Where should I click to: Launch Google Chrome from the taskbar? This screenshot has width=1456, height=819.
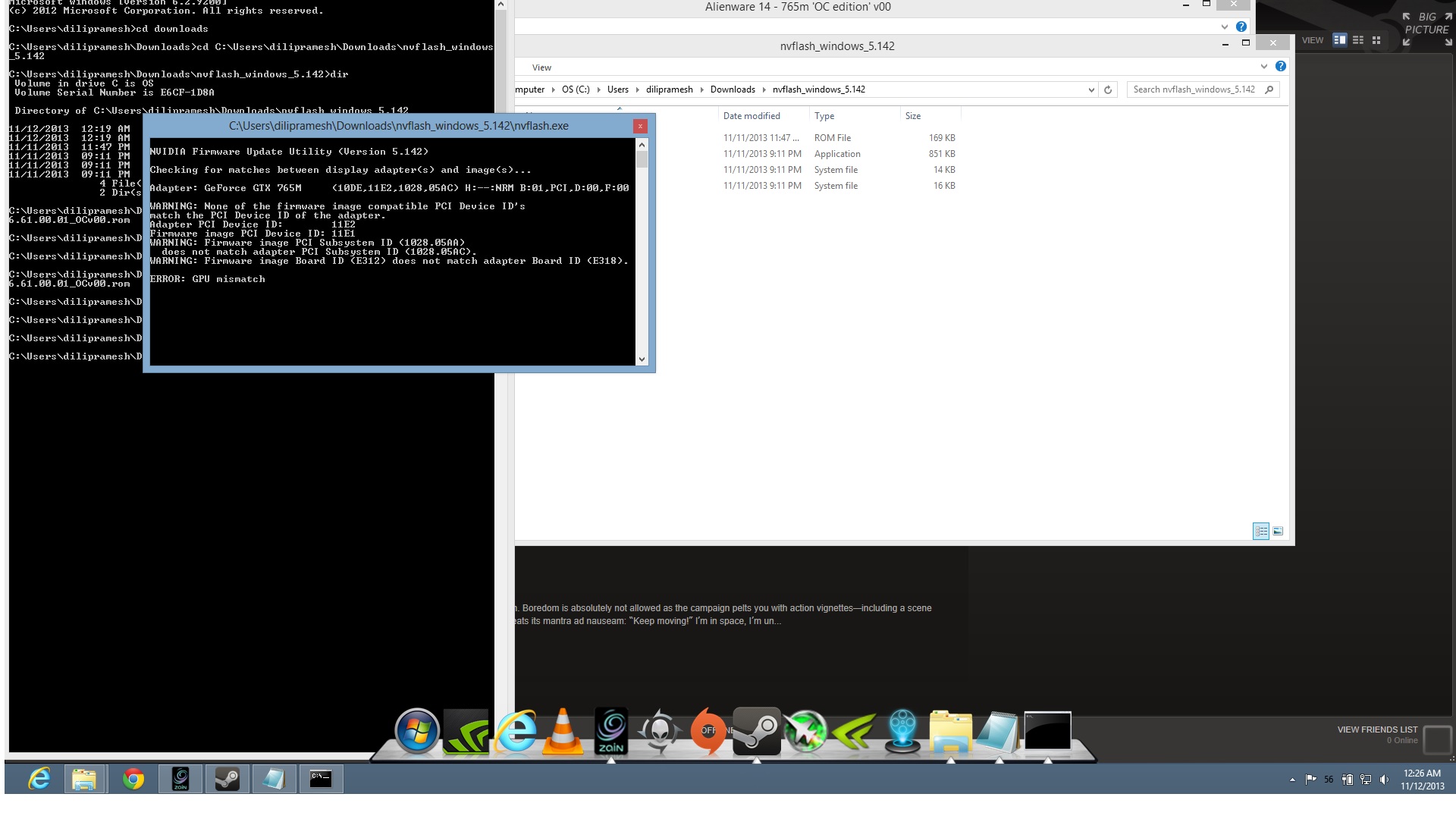pyautogui.click(x=133, y=779)
